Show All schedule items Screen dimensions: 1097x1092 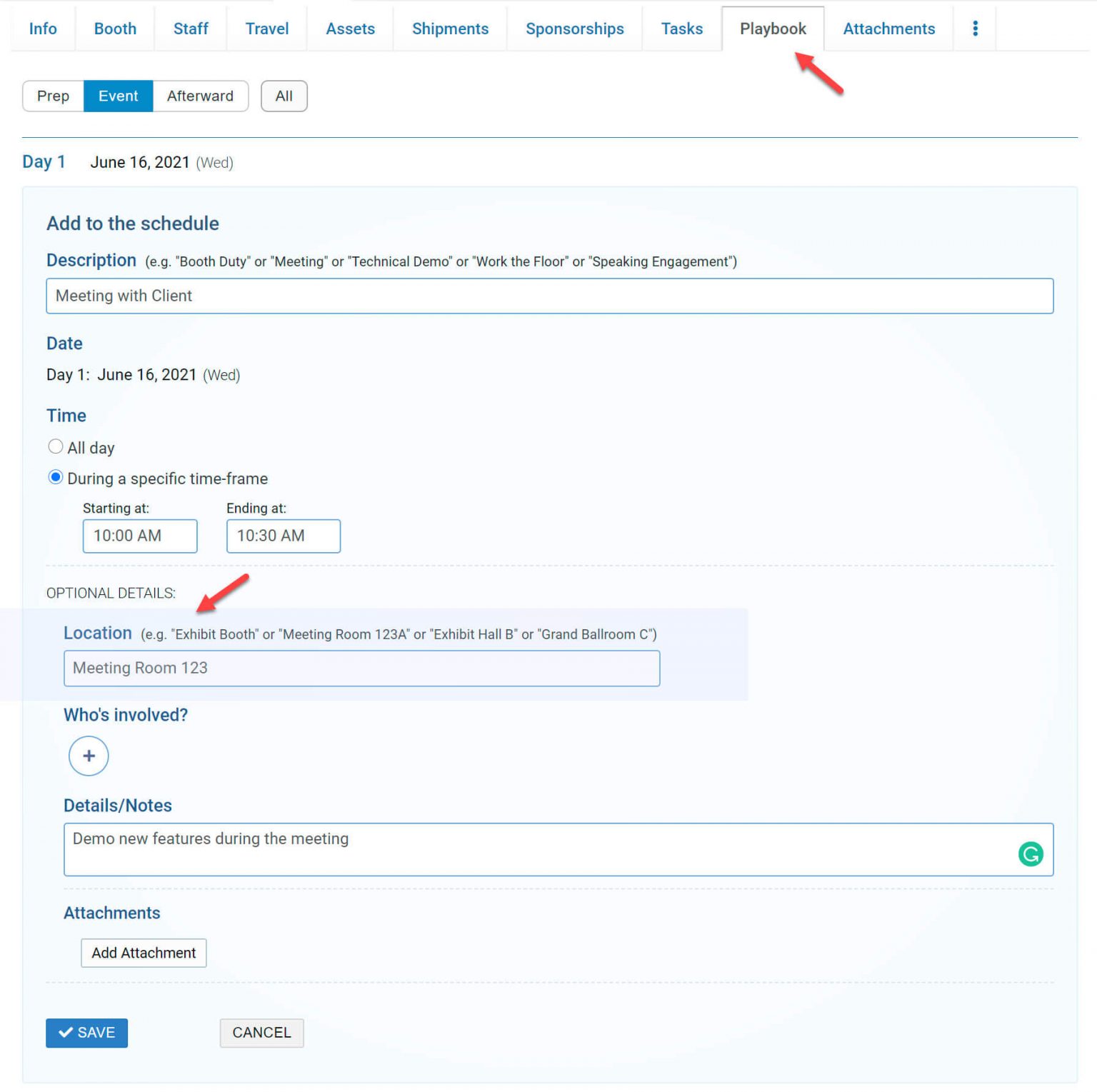284,96
